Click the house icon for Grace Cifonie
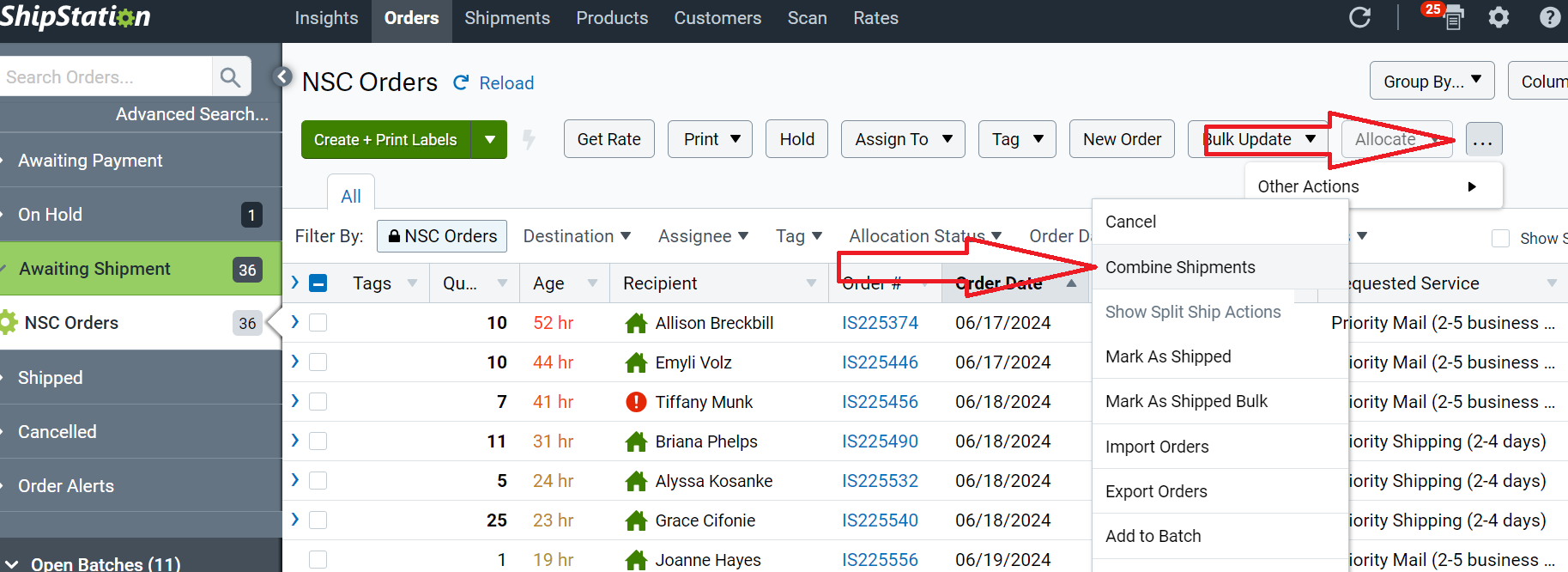The width and height of the screenshot is (1568, 572). pyautogui.click(x=636, y=520)
